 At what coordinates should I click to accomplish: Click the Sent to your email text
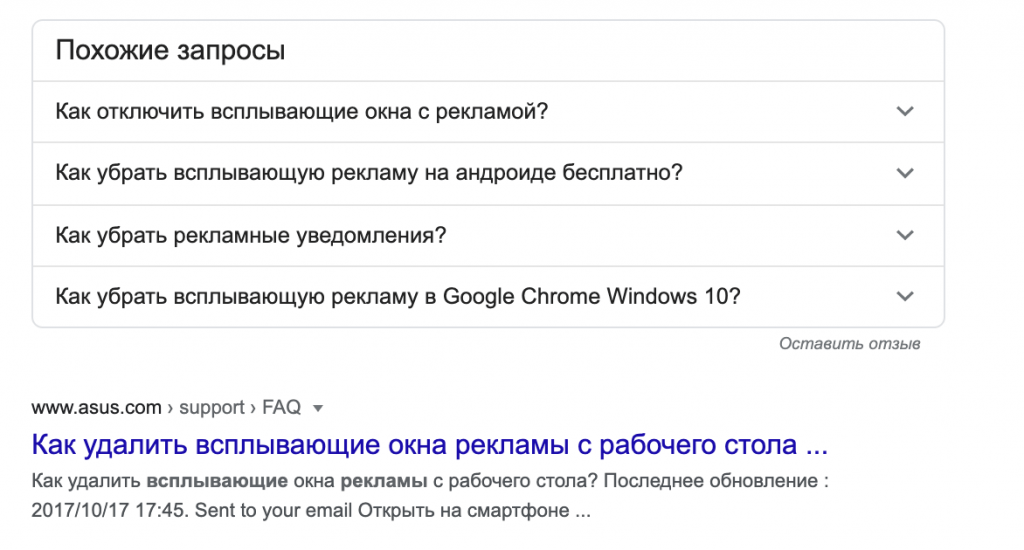[273, 510]
